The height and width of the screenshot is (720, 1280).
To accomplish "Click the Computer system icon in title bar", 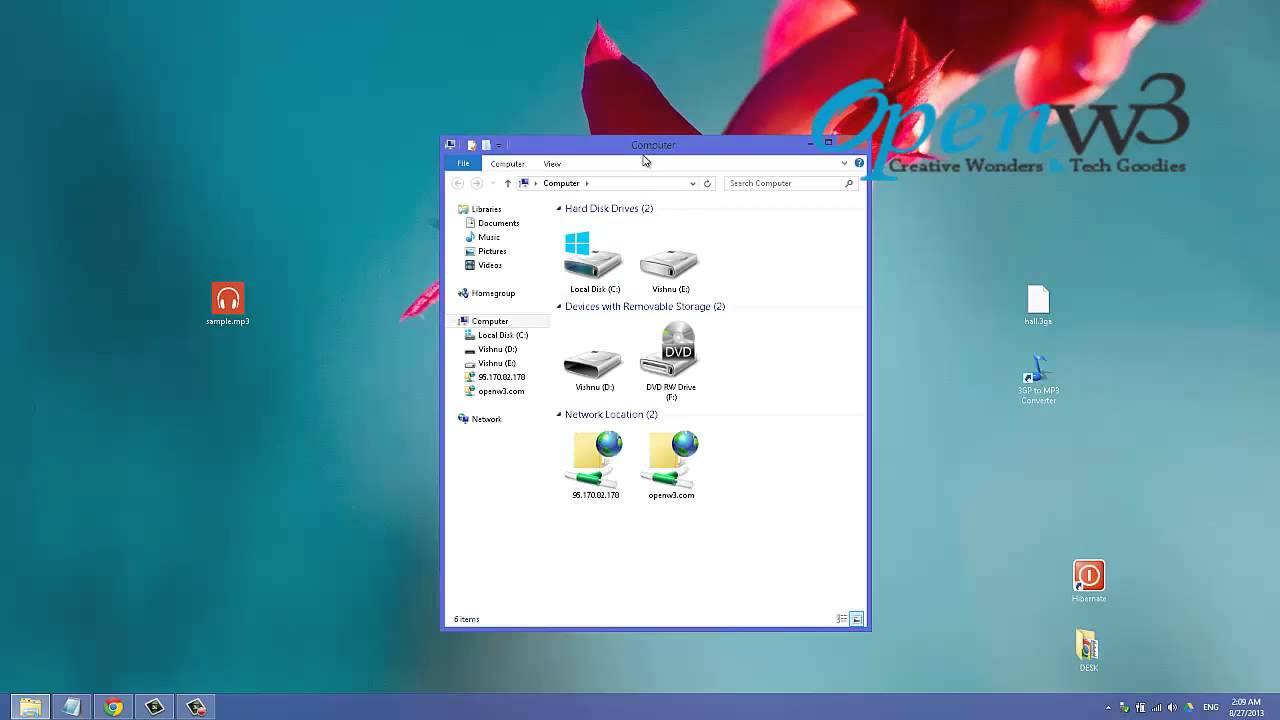I will point(451,145).
